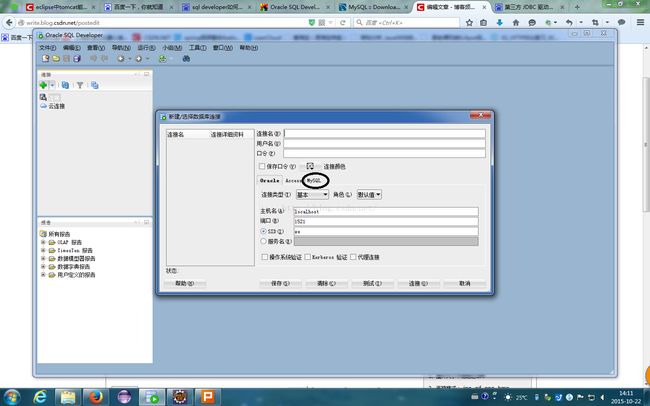Click into the 用户名 input field
650x406 pixels.
click(384, 143)
